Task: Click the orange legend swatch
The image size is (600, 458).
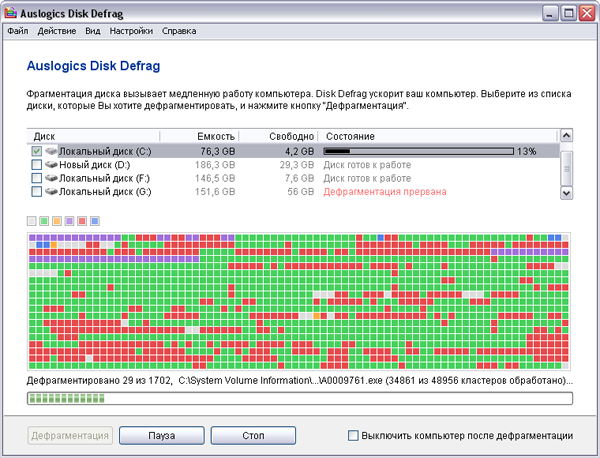Action: (57, 221)
